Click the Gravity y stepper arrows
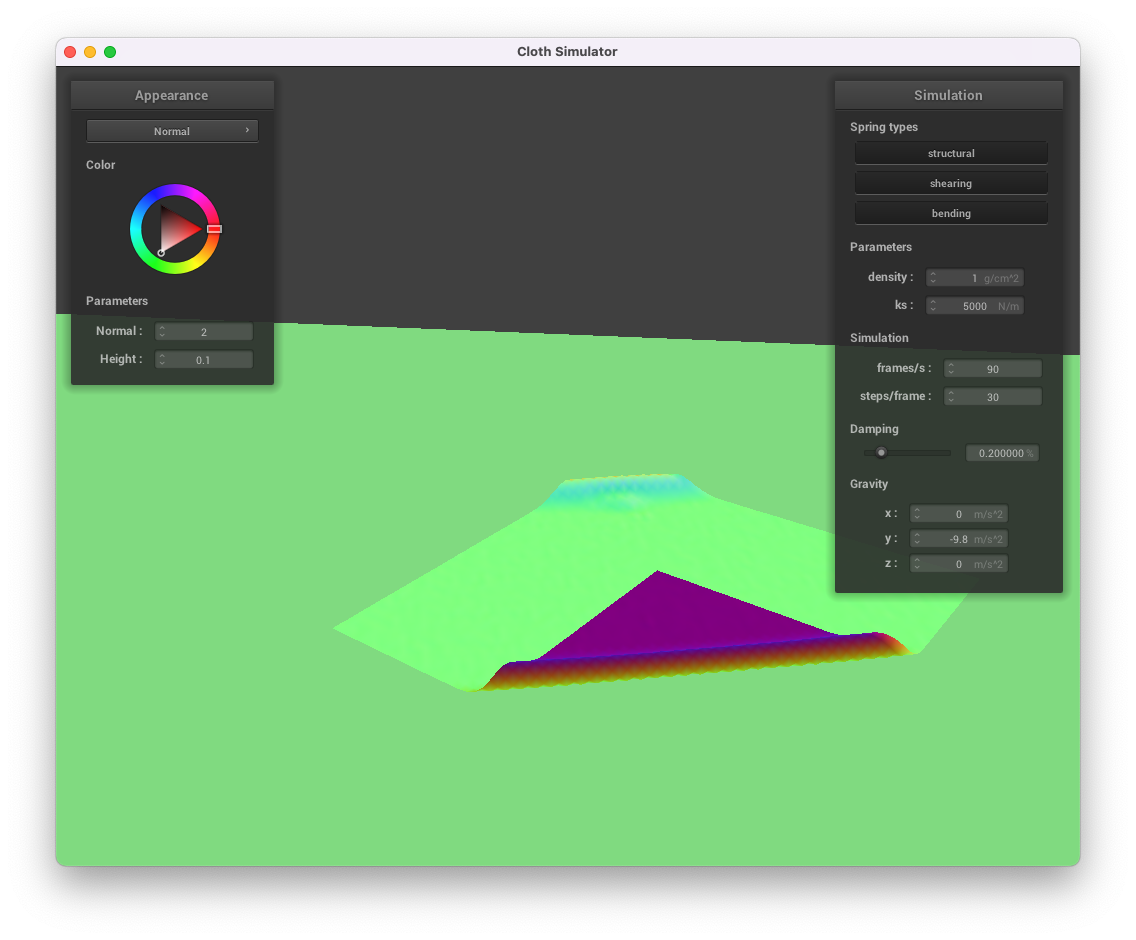 [917, 539]
